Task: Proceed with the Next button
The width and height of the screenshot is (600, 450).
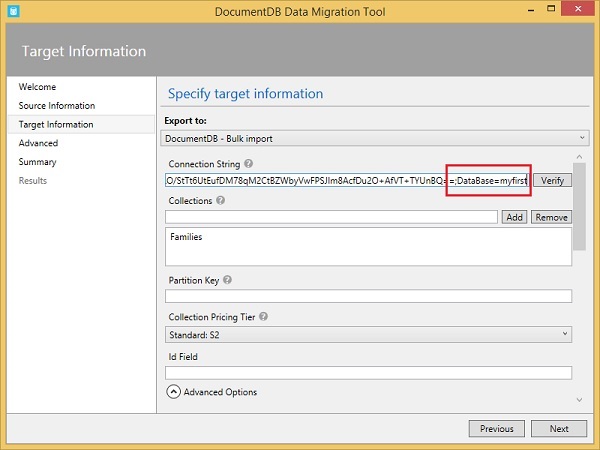Action: tap(559, 429)
